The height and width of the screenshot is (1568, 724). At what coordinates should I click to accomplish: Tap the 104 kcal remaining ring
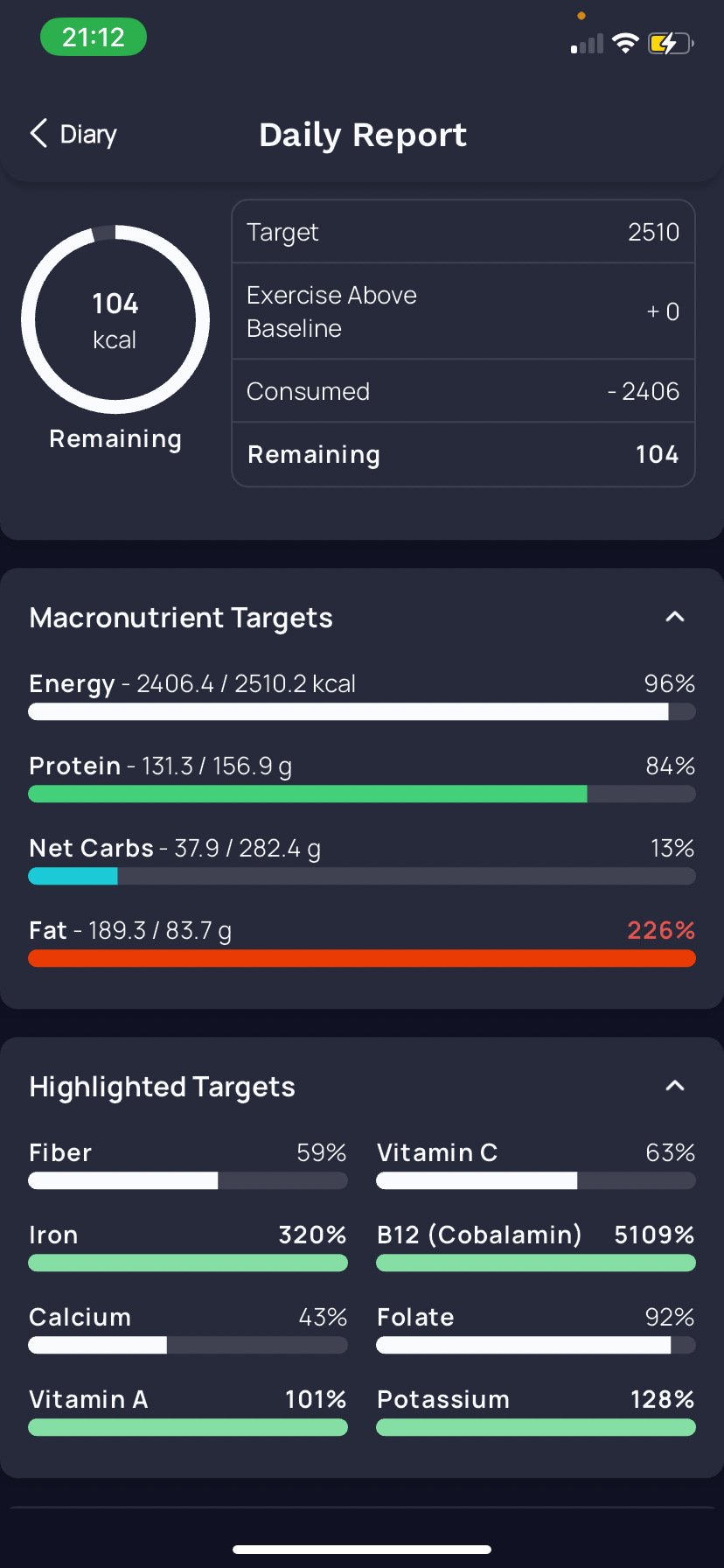(x=115, y=320)
